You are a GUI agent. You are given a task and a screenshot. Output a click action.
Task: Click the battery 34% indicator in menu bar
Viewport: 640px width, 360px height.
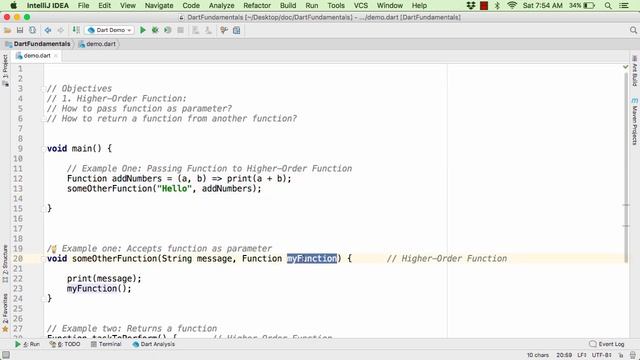point(582,5)
